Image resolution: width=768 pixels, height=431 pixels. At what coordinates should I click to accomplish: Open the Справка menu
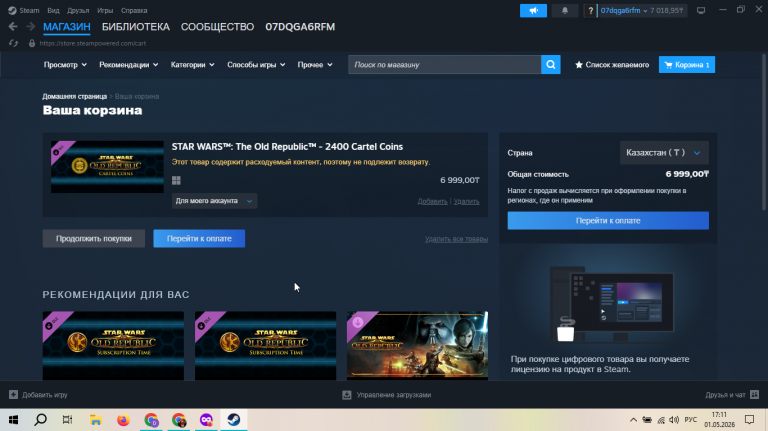tap(134, 10)
